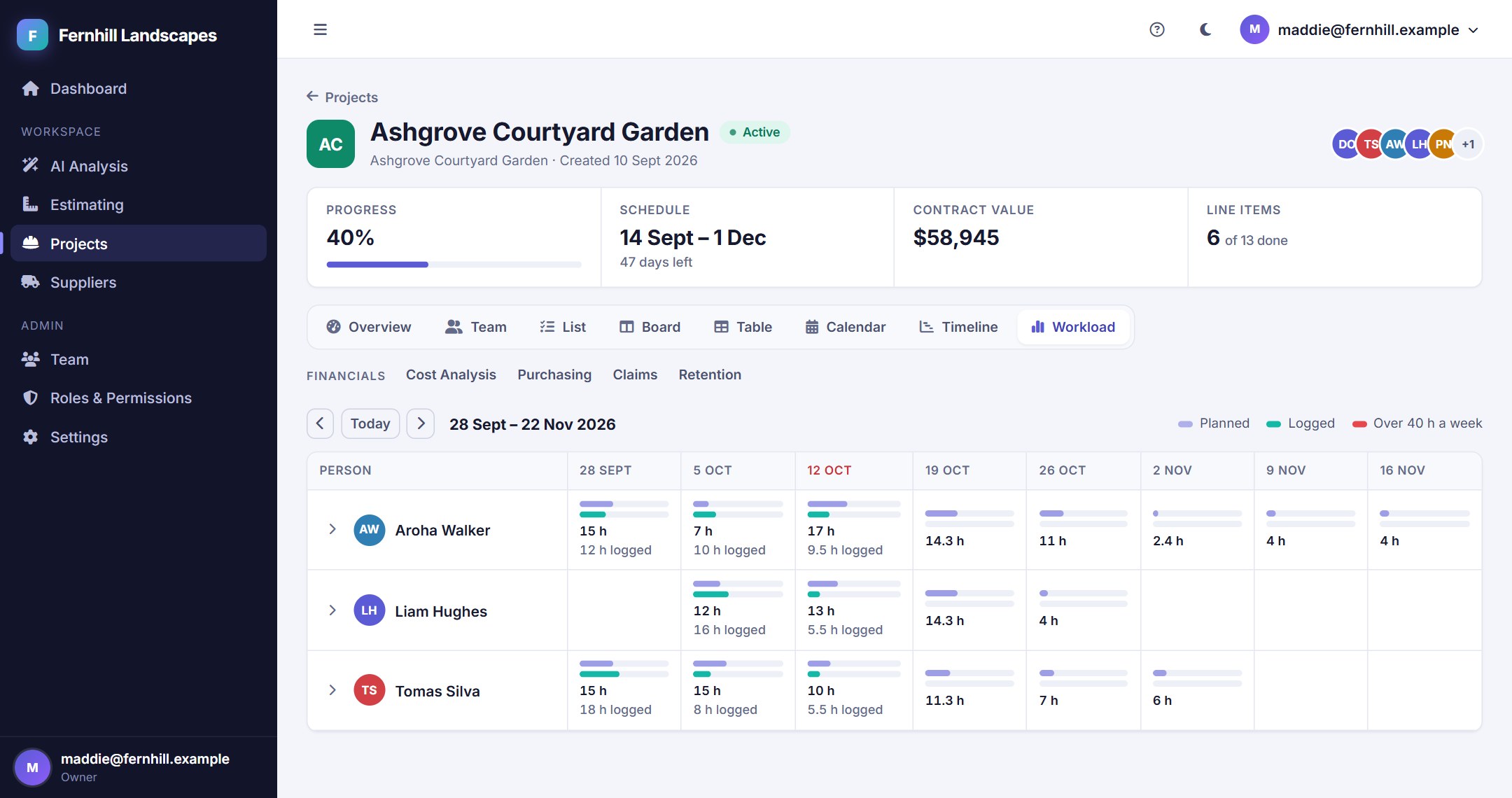Screen dimensions: 1512x798
Task: Switch to the project Team tab
Action: (476, 327)
